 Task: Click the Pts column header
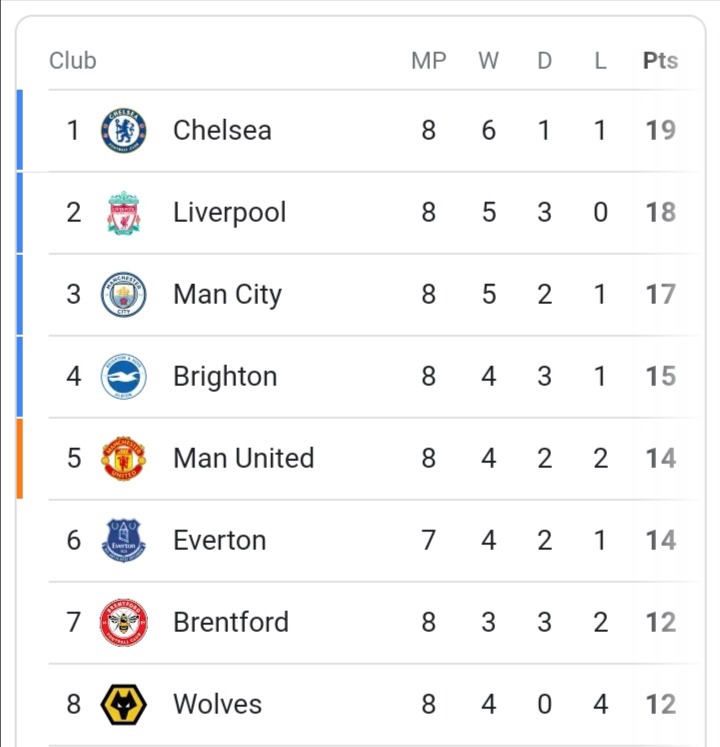click(x=660, y=61)
